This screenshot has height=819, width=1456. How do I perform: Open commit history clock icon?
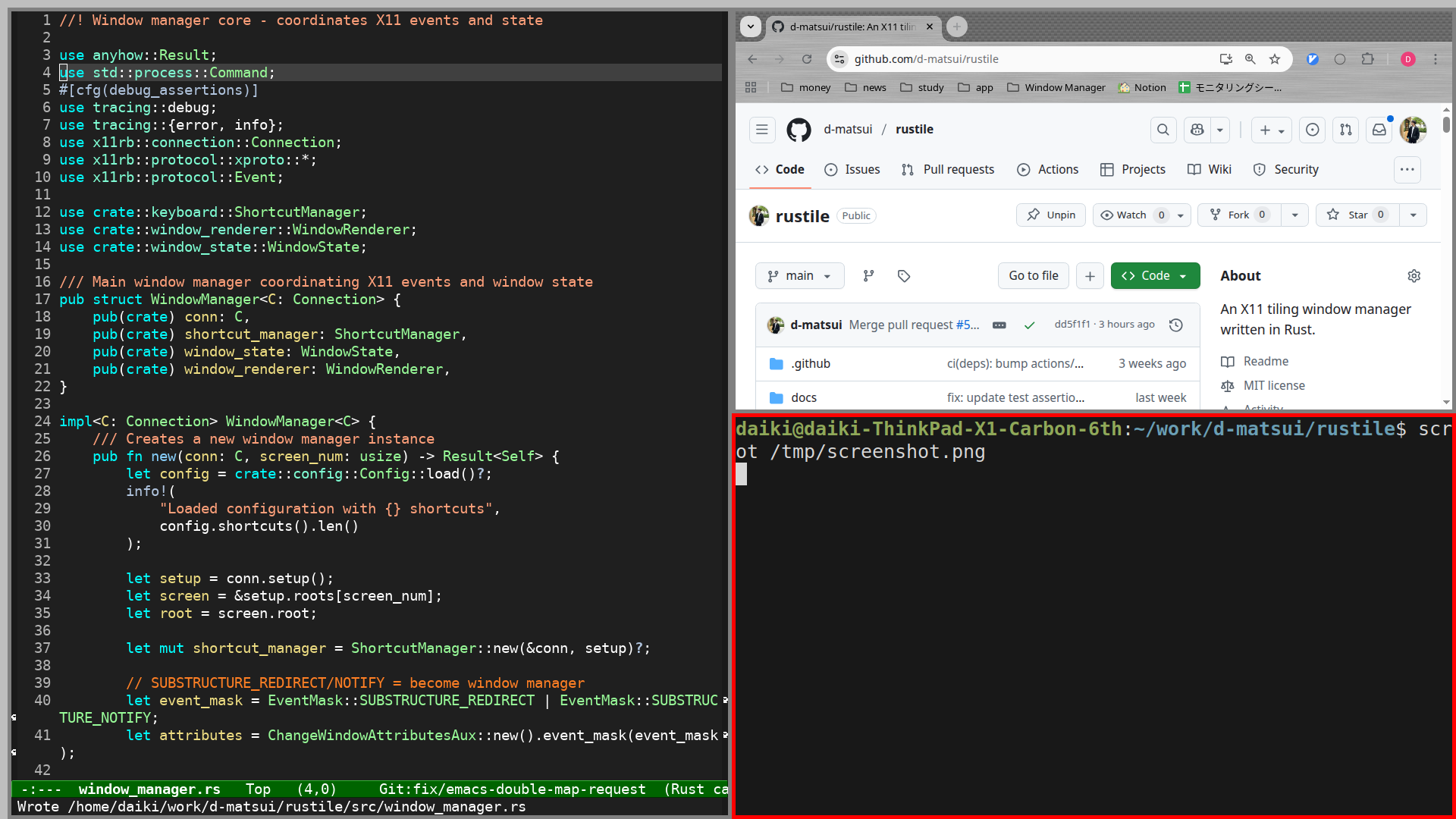coord(1176,325)
